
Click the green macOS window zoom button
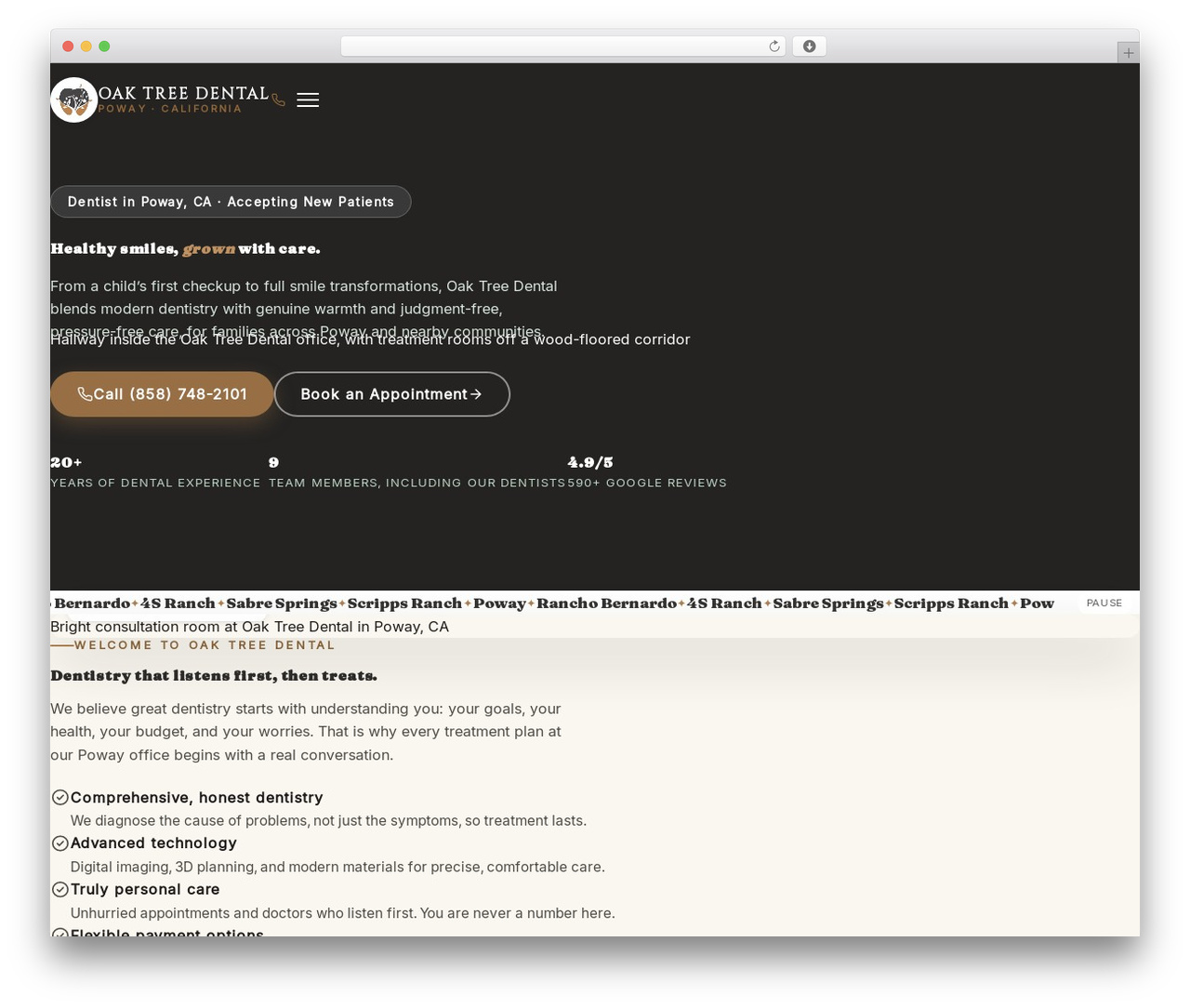(x=104, y=46)
